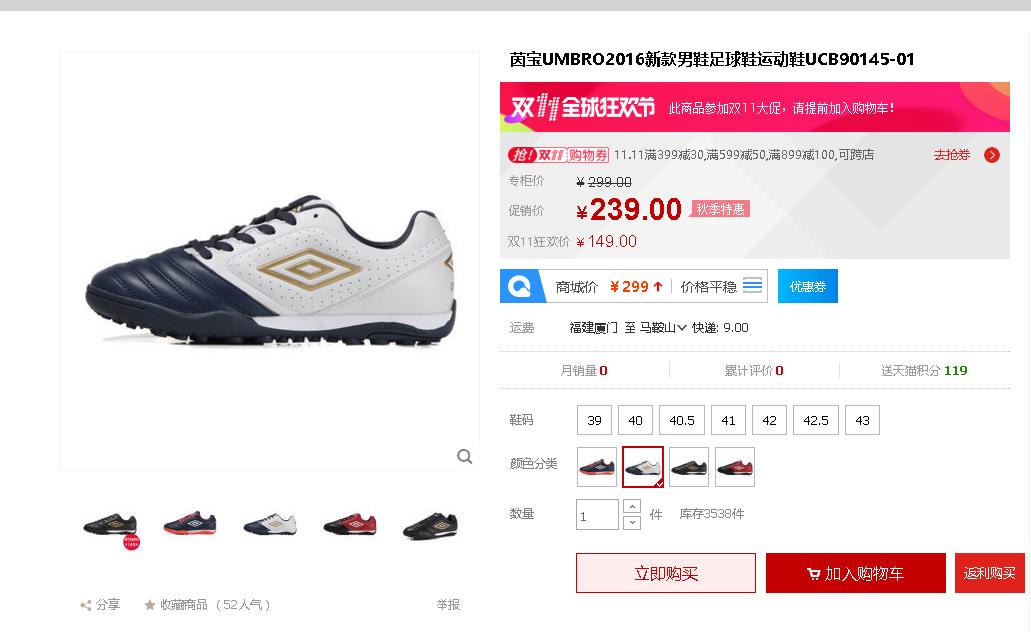This screenshot has height=632, width=1031.
Task: Decrease quantity with the down arrow
Action: click(x=631, y=522)
